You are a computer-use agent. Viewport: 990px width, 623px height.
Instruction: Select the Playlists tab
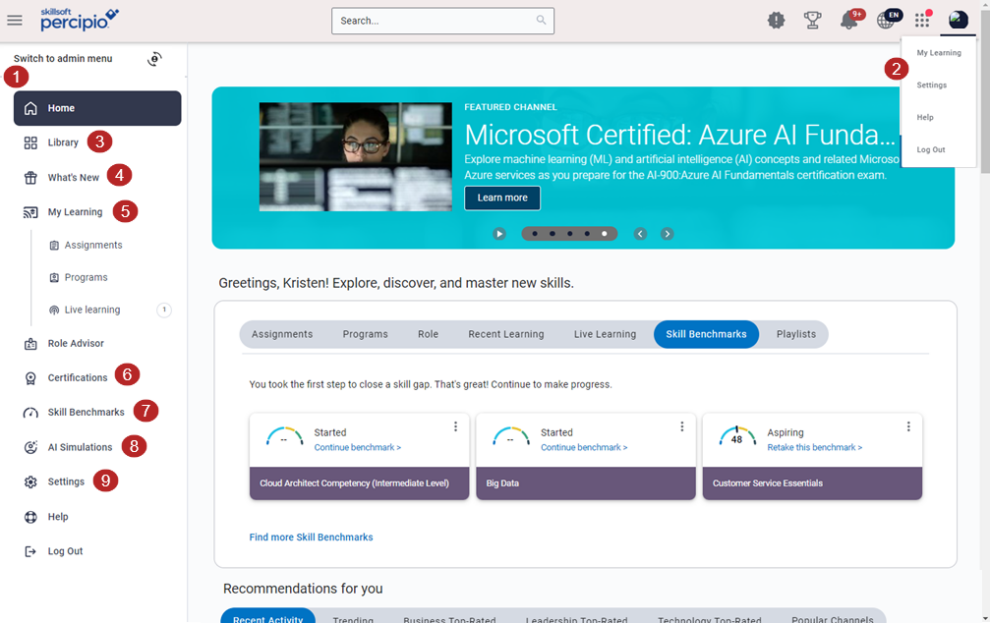tap(796, 334)
